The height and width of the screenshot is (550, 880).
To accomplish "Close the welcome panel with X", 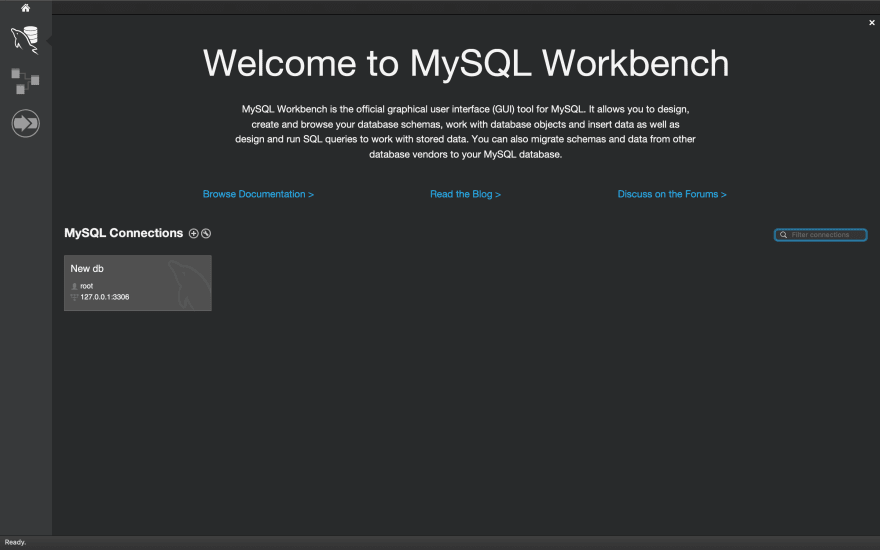I will click(872, 23).
